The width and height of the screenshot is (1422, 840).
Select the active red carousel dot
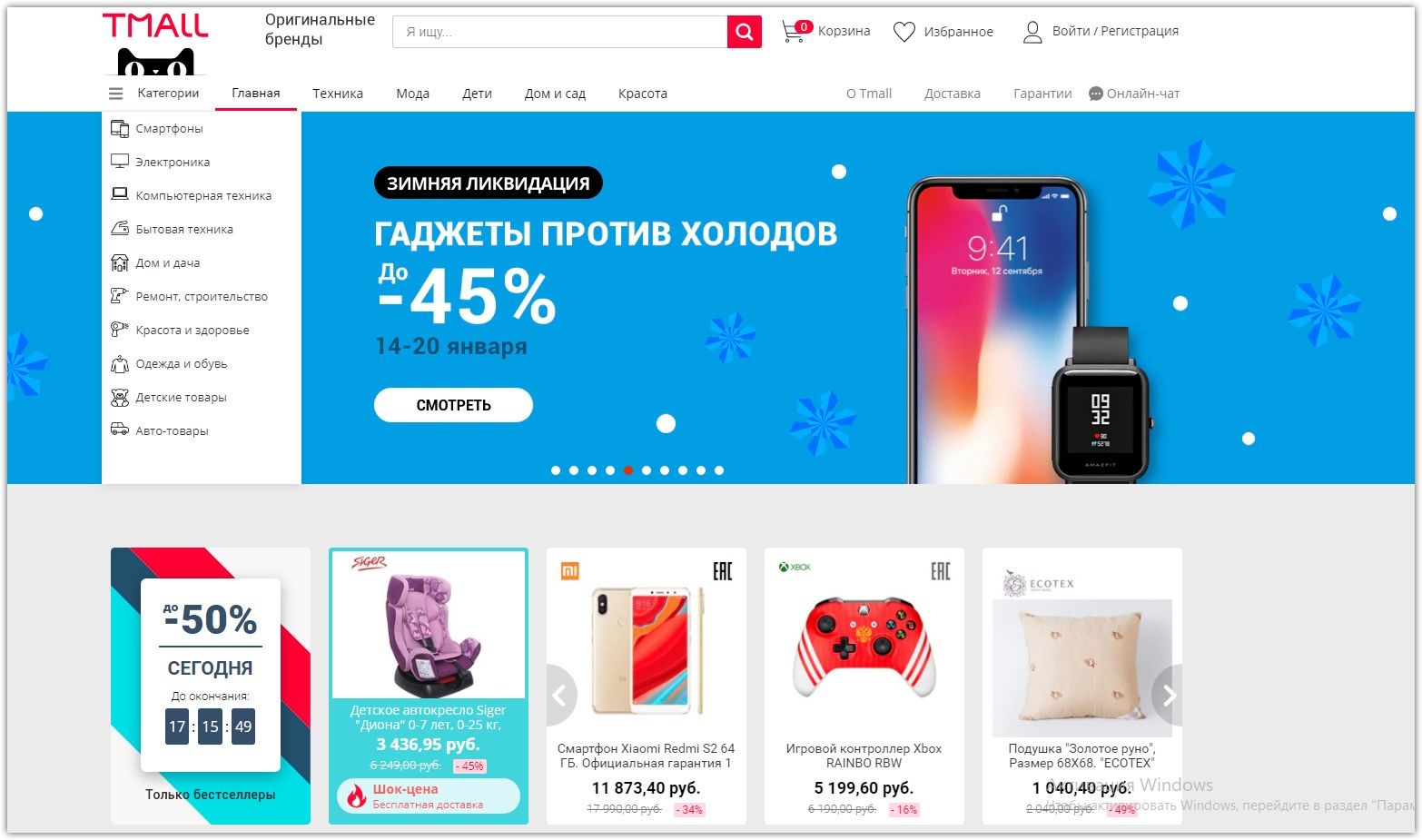click(x=628, y=470)
